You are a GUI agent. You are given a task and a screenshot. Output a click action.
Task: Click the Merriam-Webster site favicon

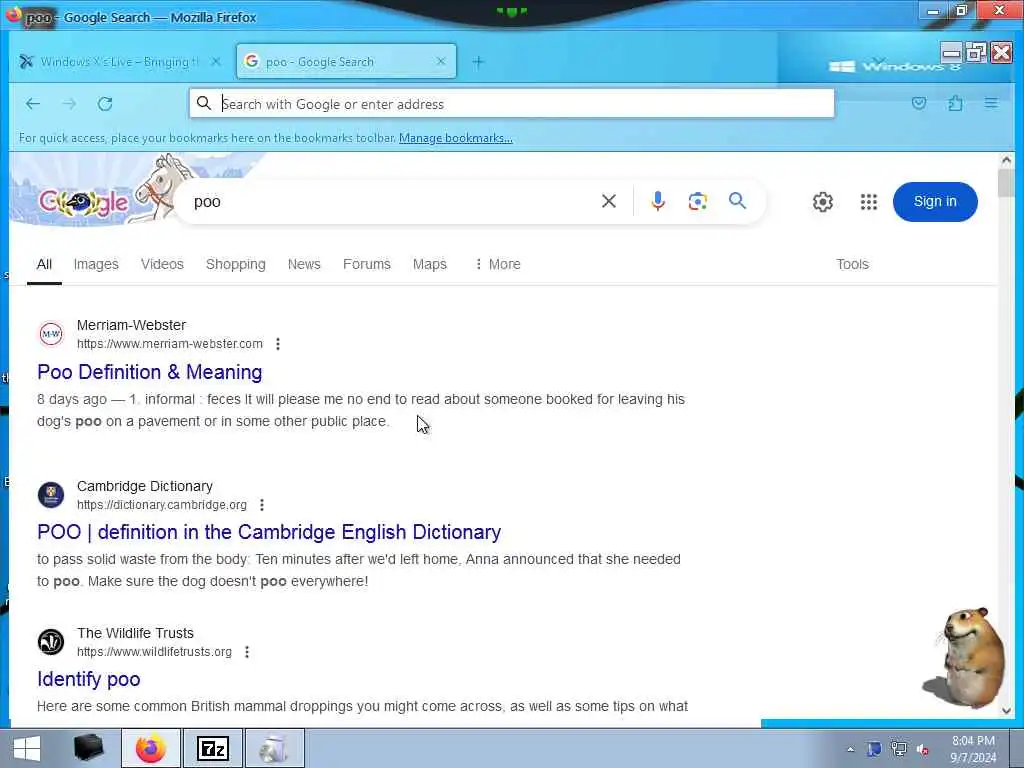click(x=51, y=334)
